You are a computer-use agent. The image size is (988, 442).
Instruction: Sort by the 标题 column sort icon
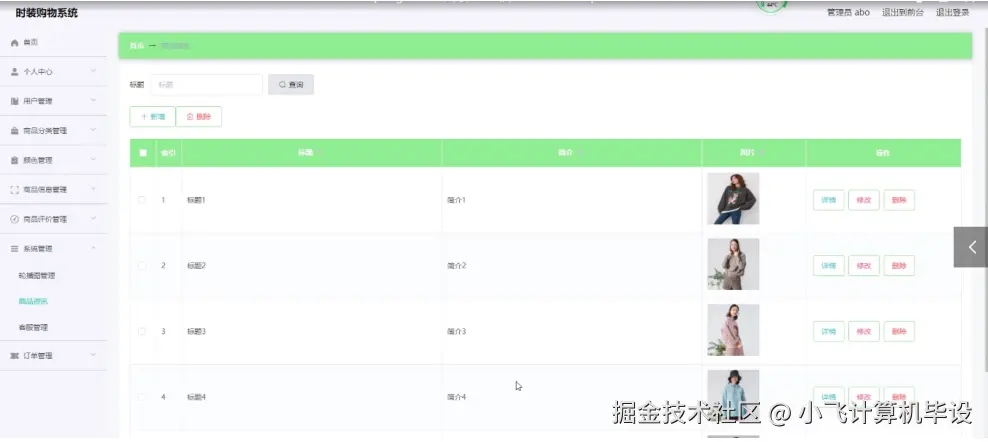(319, 153)
